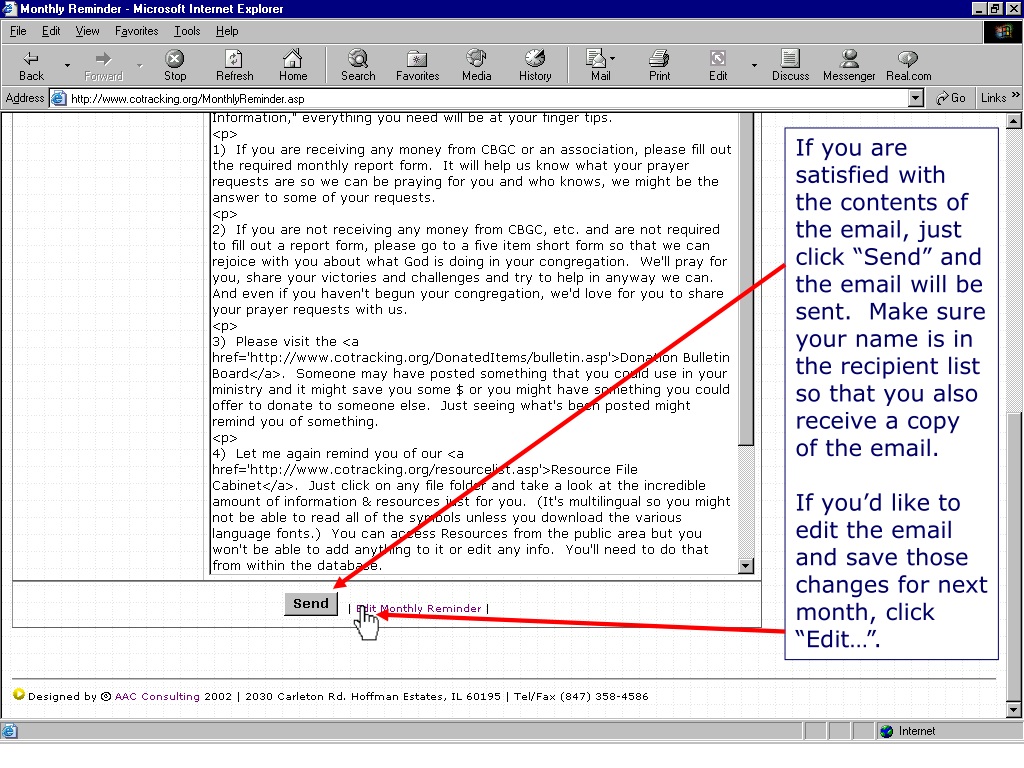Open the Search toolbar icon
Viewport: 1024px width, 768px height.
coord(358,65)
